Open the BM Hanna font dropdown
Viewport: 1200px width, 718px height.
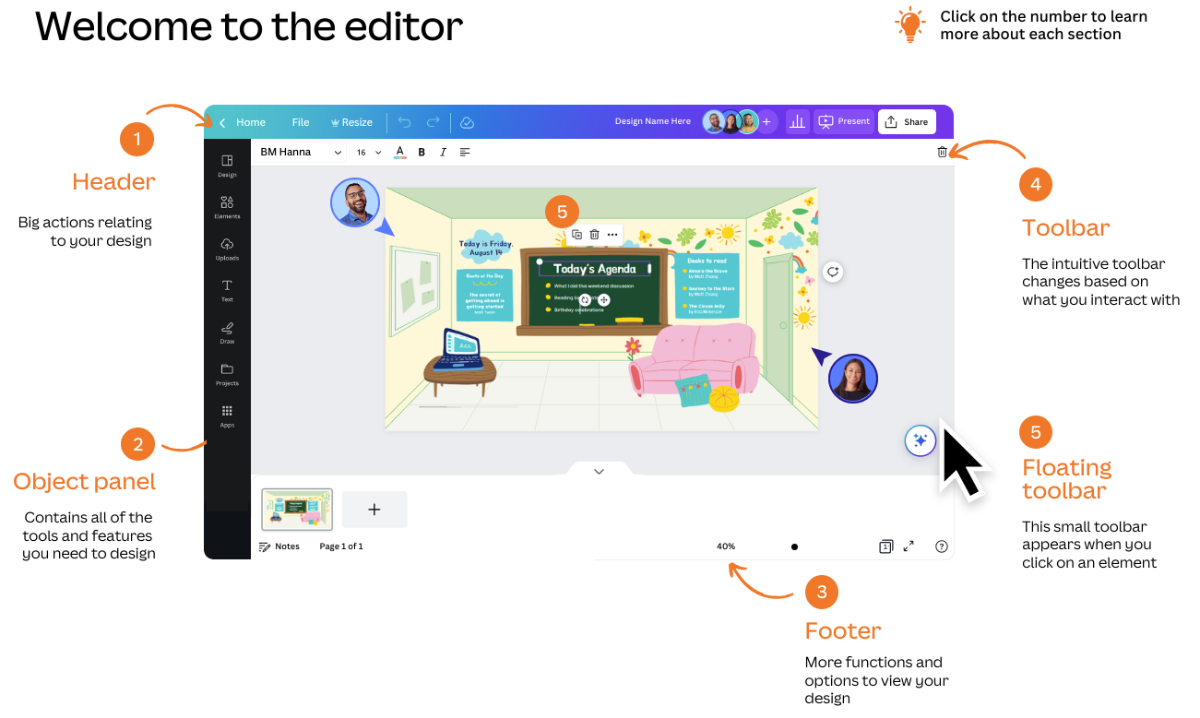coord(300,152)
